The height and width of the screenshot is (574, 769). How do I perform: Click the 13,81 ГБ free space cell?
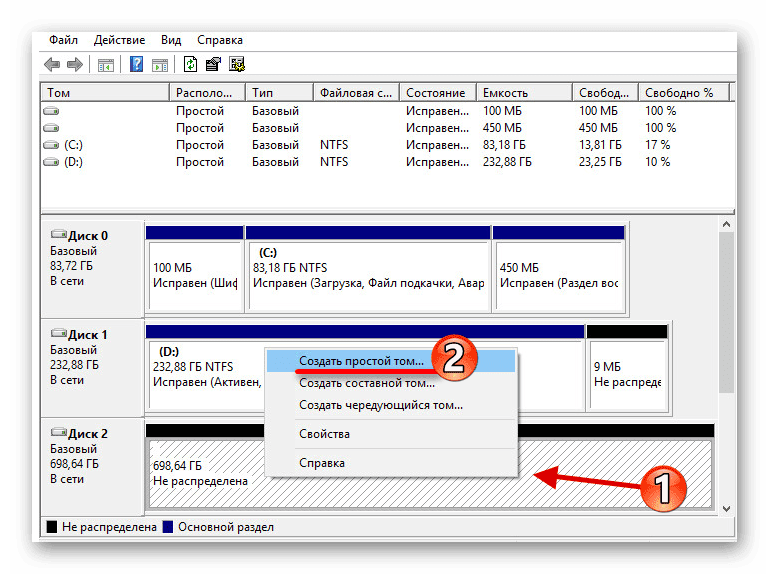coord(600,145)
